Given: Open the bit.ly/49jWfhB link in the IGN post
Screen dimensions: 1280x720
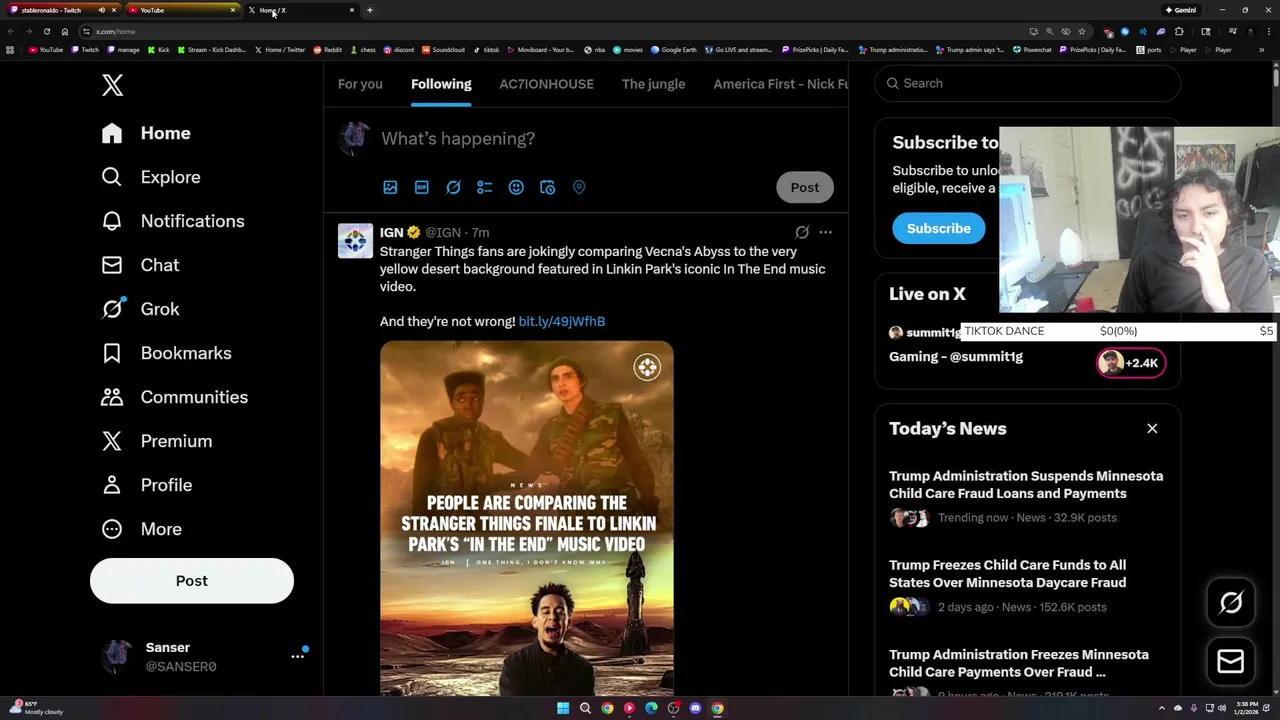Looking at the screenshot, I should point(562,321).
